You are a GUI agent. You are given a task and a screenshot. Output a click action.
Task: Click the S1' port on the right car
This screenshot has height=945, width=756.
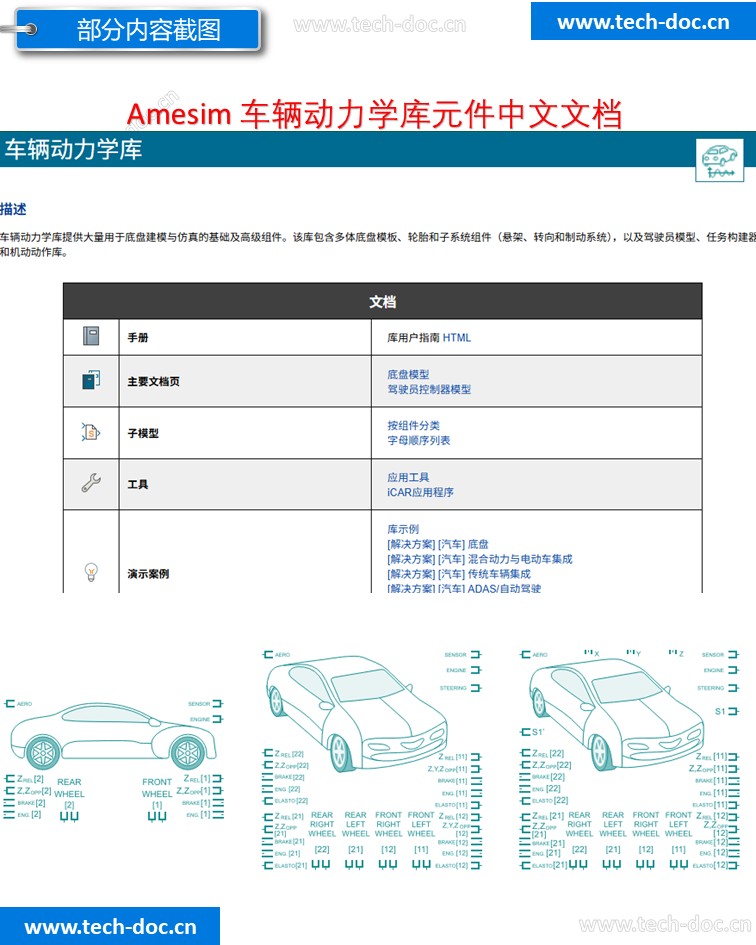coord(532,732)
